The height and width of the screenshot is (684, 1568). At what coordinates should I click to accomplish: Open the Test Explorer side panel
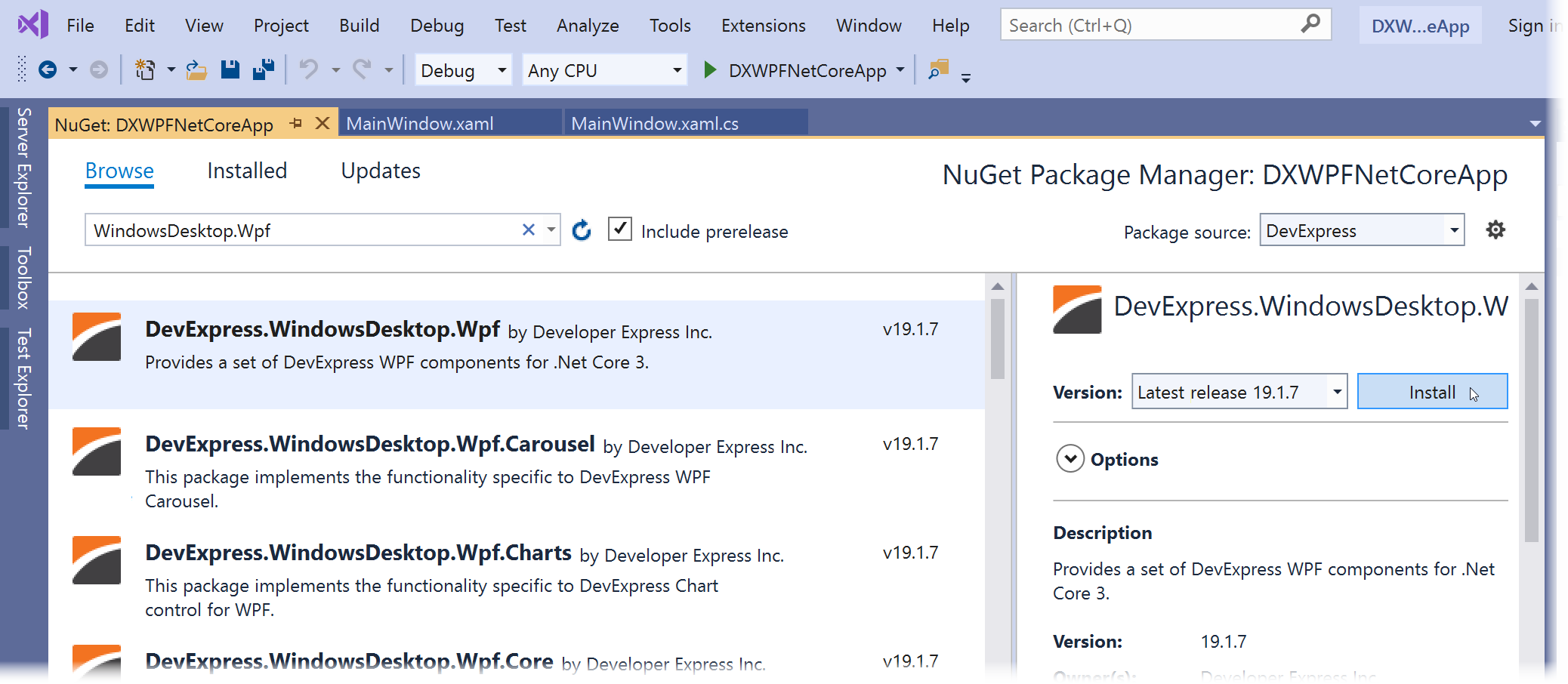(x=23, y=379)
